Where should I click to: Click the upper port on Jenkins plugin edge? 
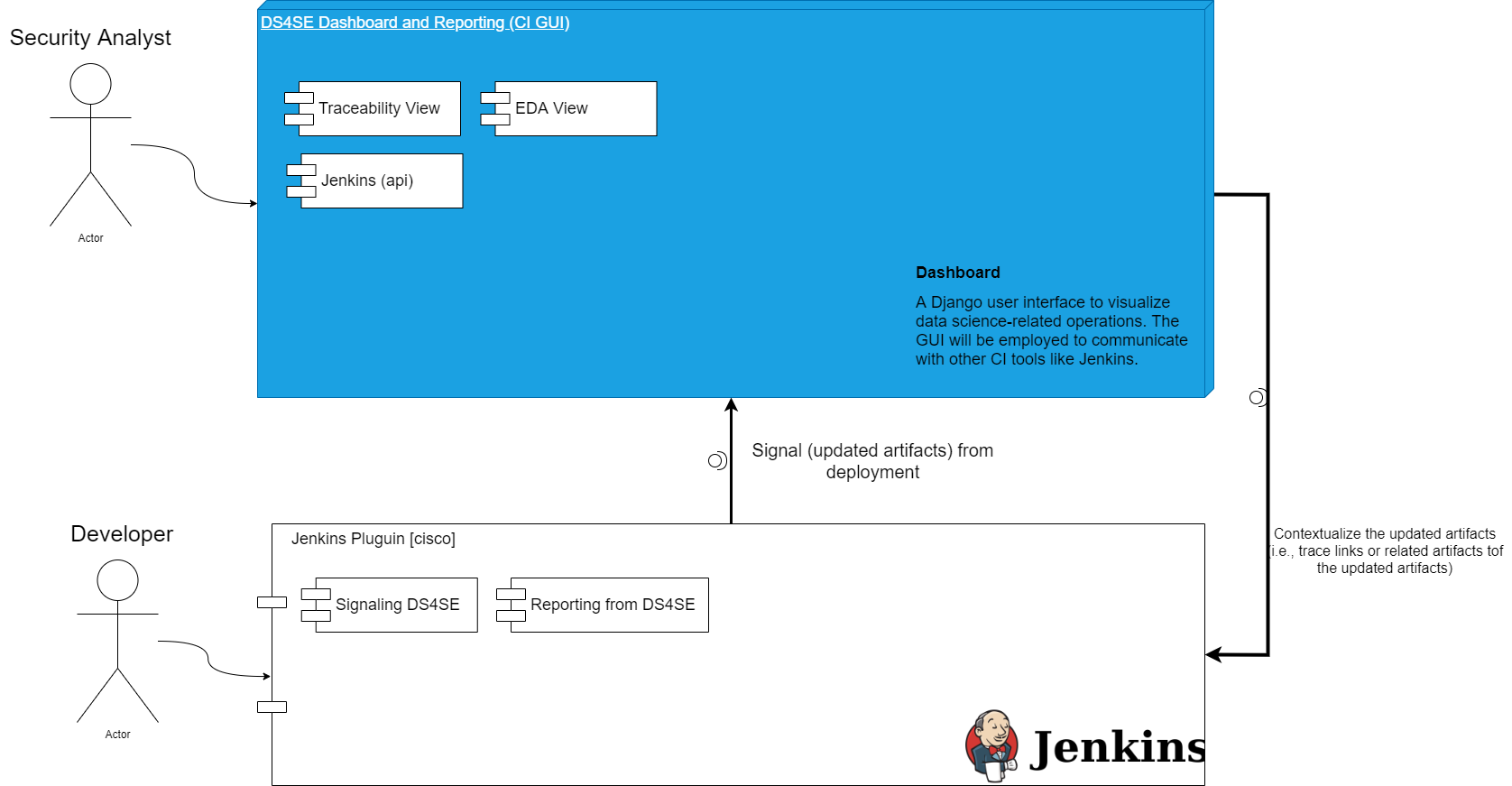click(272, 602)
